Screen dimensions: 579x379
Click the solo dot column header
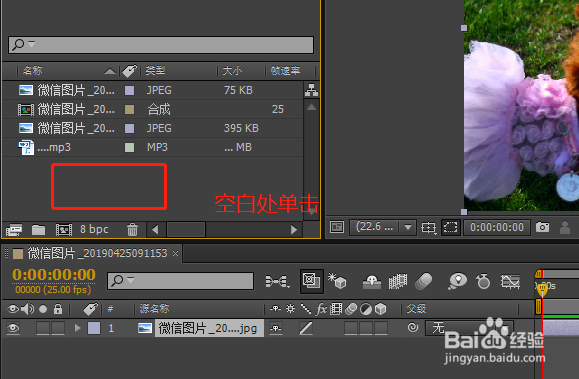click(43, 309)
